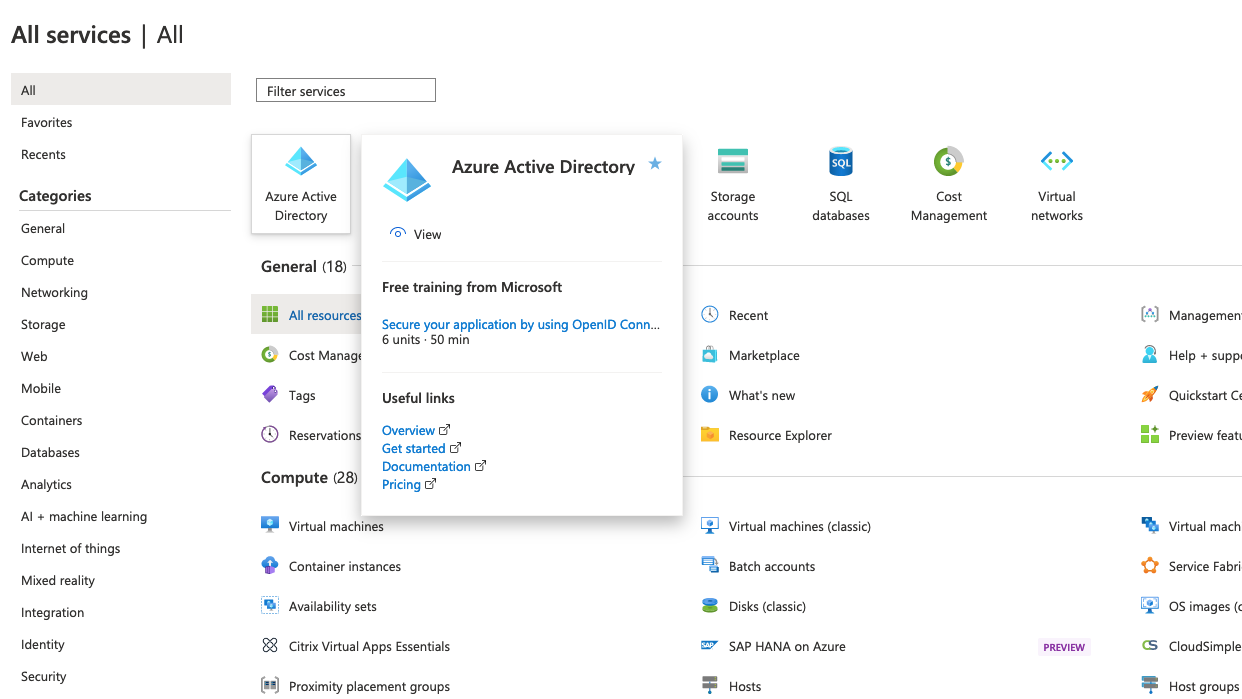Click the Marketplace bag icon
The image size is (1242, 699).
710,354
